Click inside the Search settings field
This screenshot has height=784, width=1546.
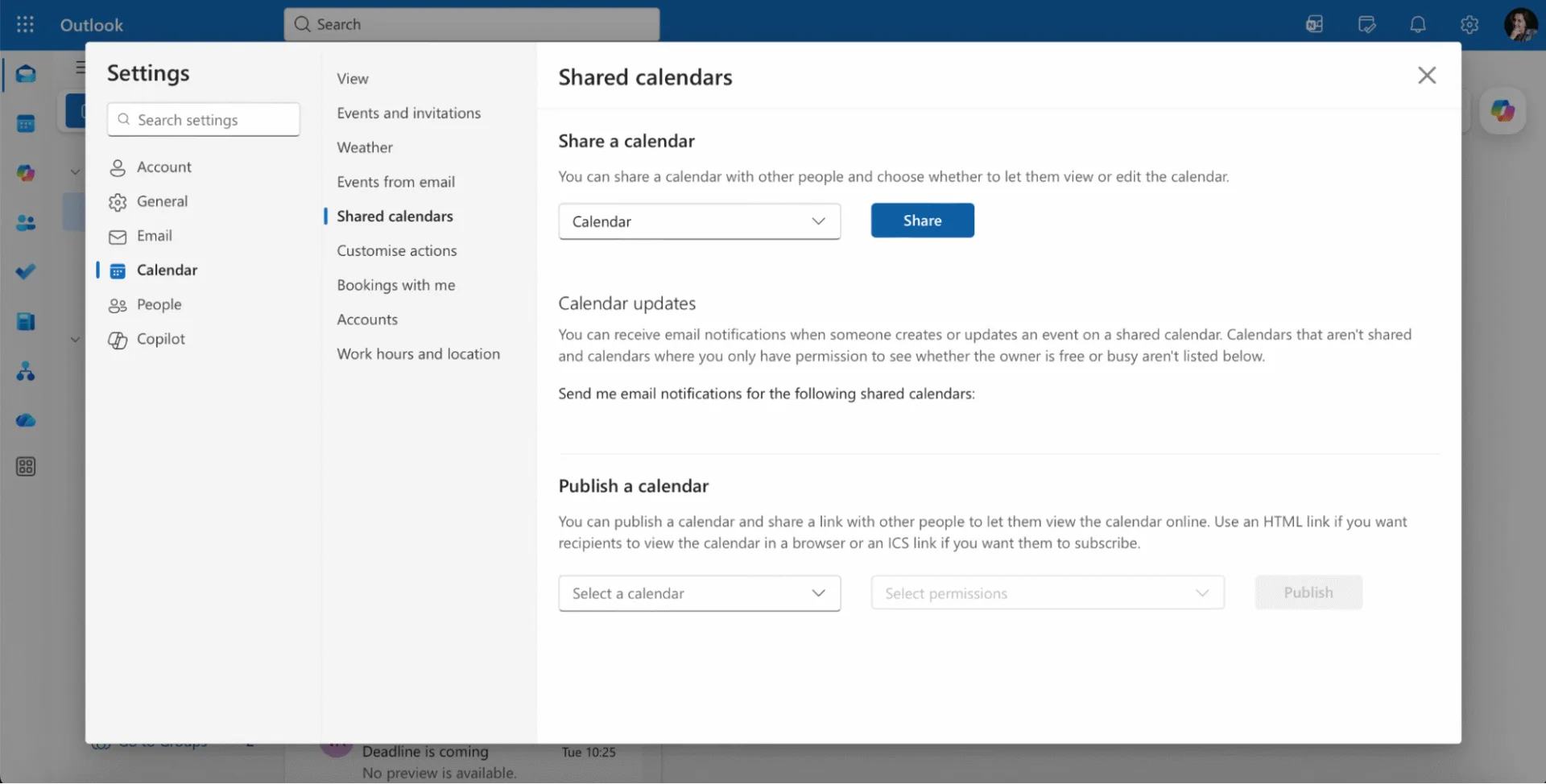pos(203,119)
